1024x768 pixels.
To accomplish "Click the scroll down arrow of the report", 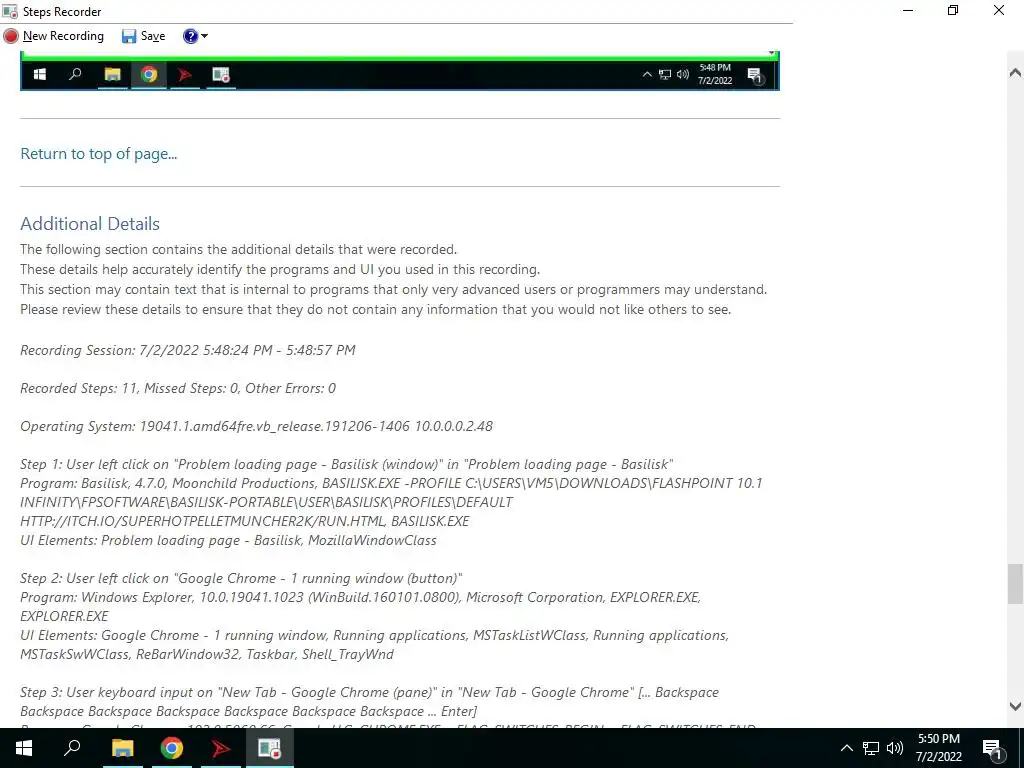I will 1015,706.
